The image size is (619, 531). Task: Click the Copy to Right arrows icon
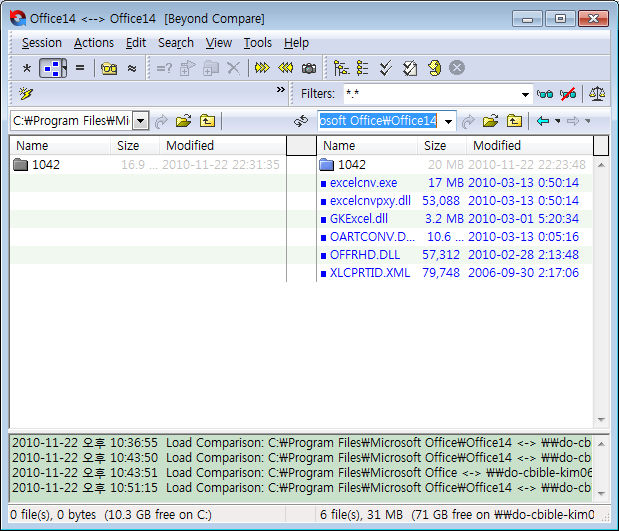[x=262, y=68]
